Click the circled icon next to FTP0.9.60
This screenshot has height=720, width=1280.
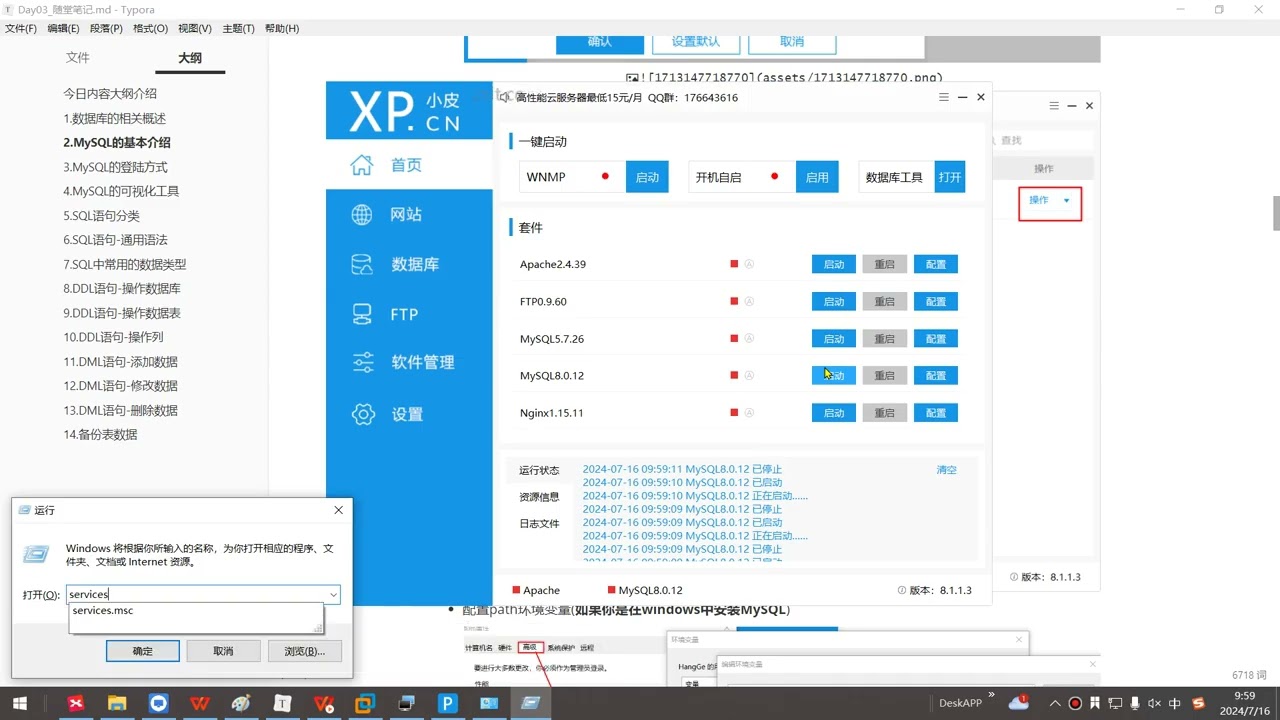point(749,301)
